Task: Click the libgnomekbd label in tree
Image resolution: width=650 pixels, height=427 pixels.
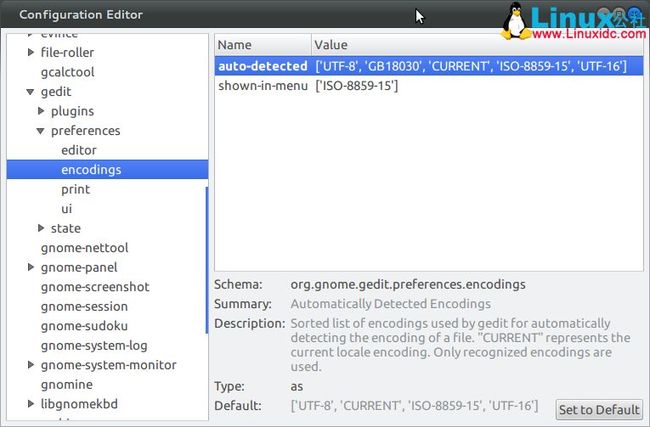Action: click(x=79, y=404)
